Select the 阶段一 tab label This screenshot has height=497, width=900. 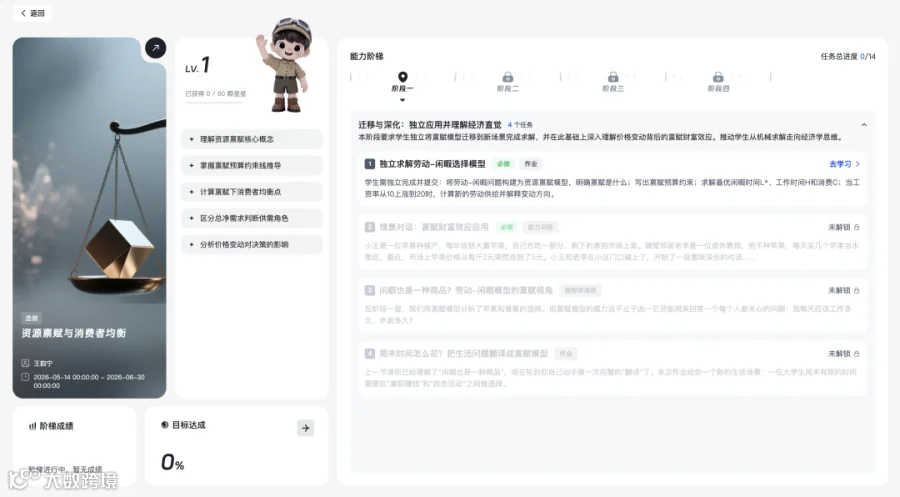402,88
